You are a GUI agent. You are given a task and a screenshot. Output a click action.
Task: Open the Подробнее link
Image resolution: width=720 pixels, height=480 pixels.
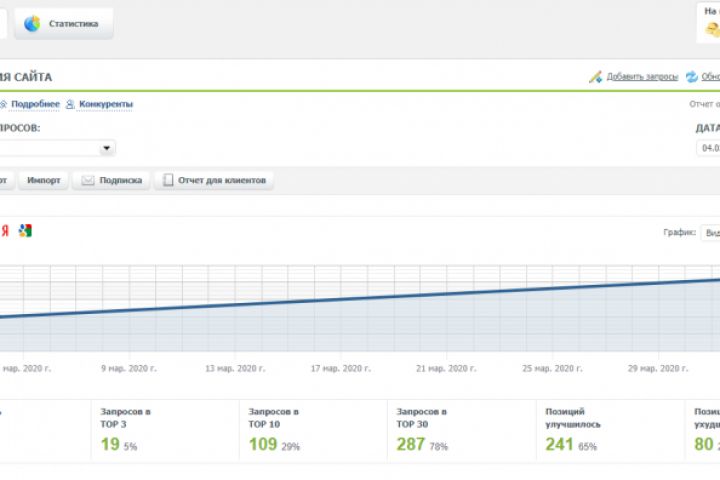(x=35, y=104)
